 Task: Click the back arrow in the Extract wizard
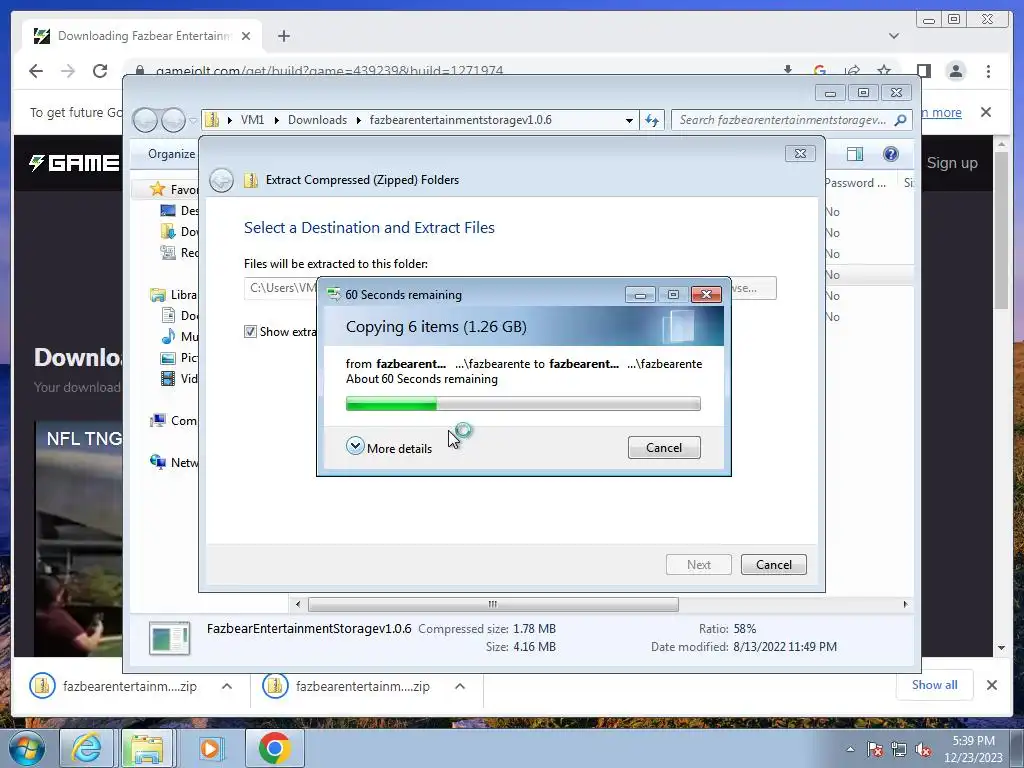point(221,180)
